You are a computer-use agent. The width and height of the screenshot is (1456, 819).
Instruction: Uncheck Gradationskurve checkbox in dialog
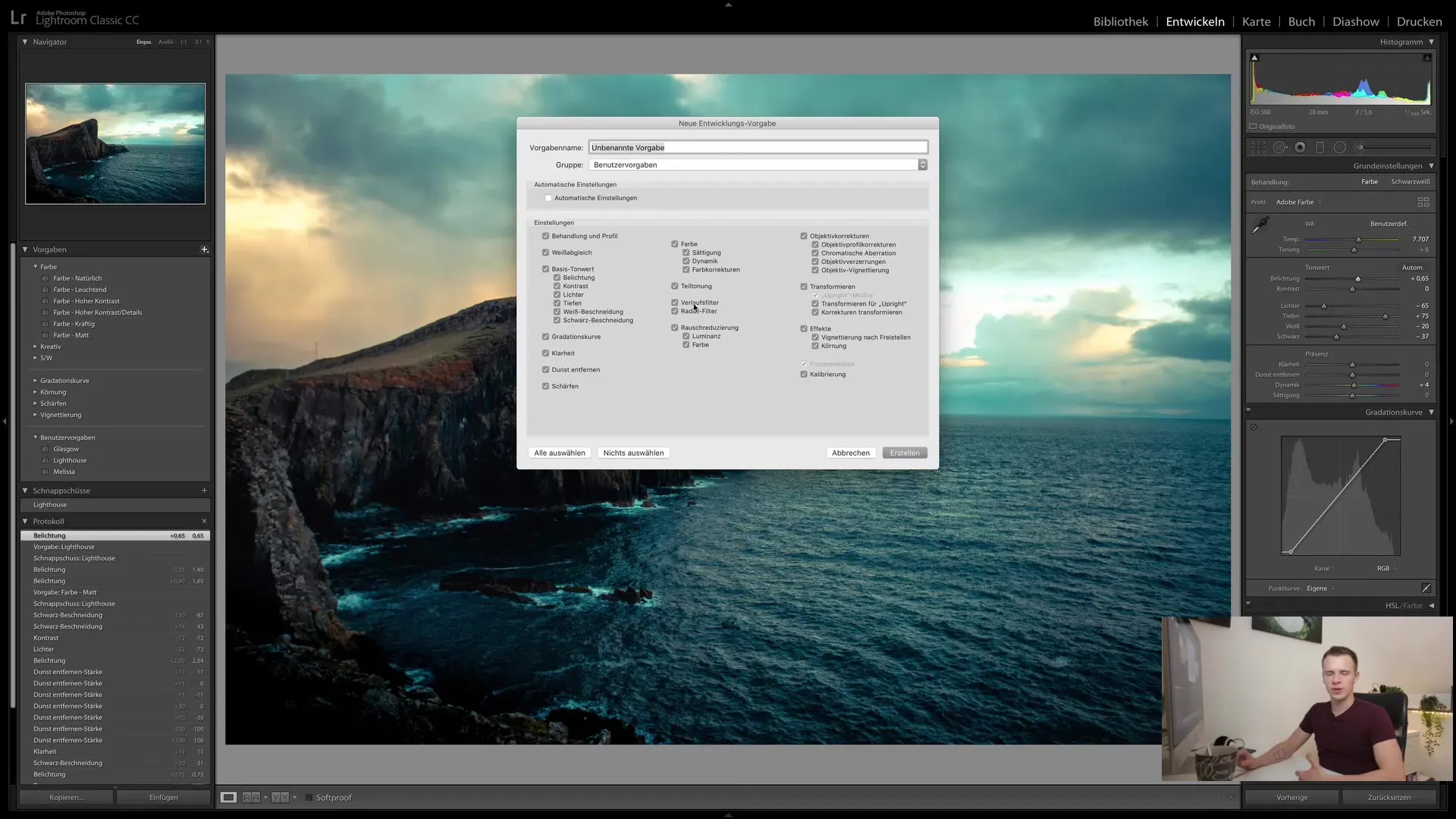point(545,337)
